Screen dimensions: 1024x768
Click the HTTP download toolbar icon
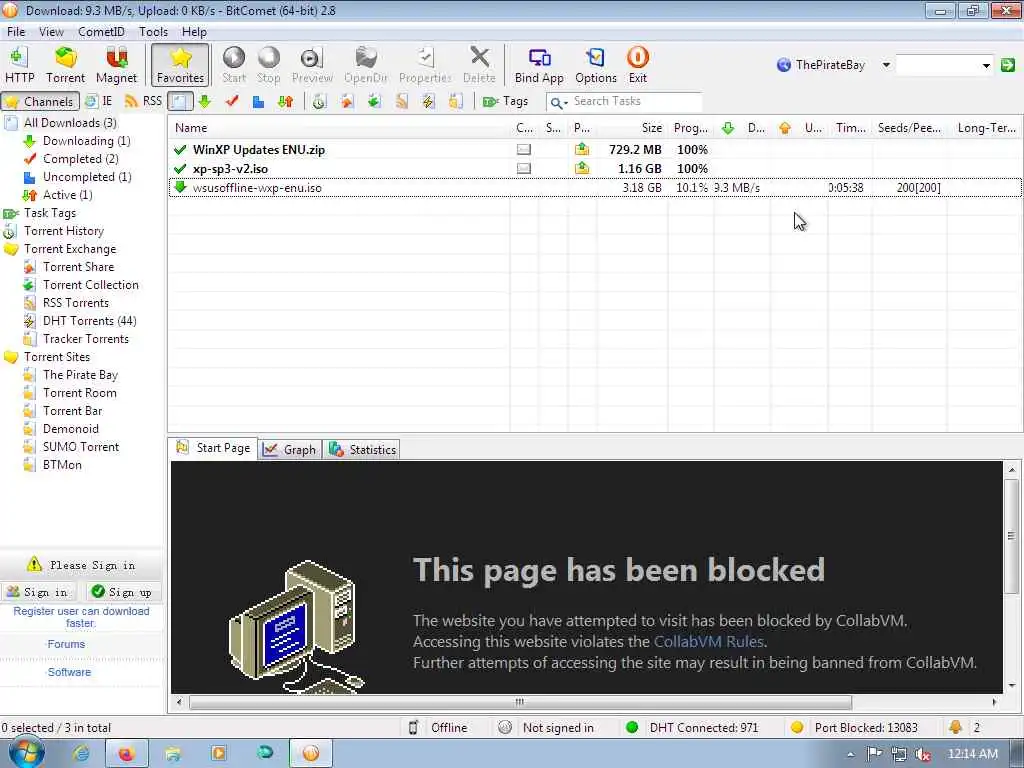[20, 65]
